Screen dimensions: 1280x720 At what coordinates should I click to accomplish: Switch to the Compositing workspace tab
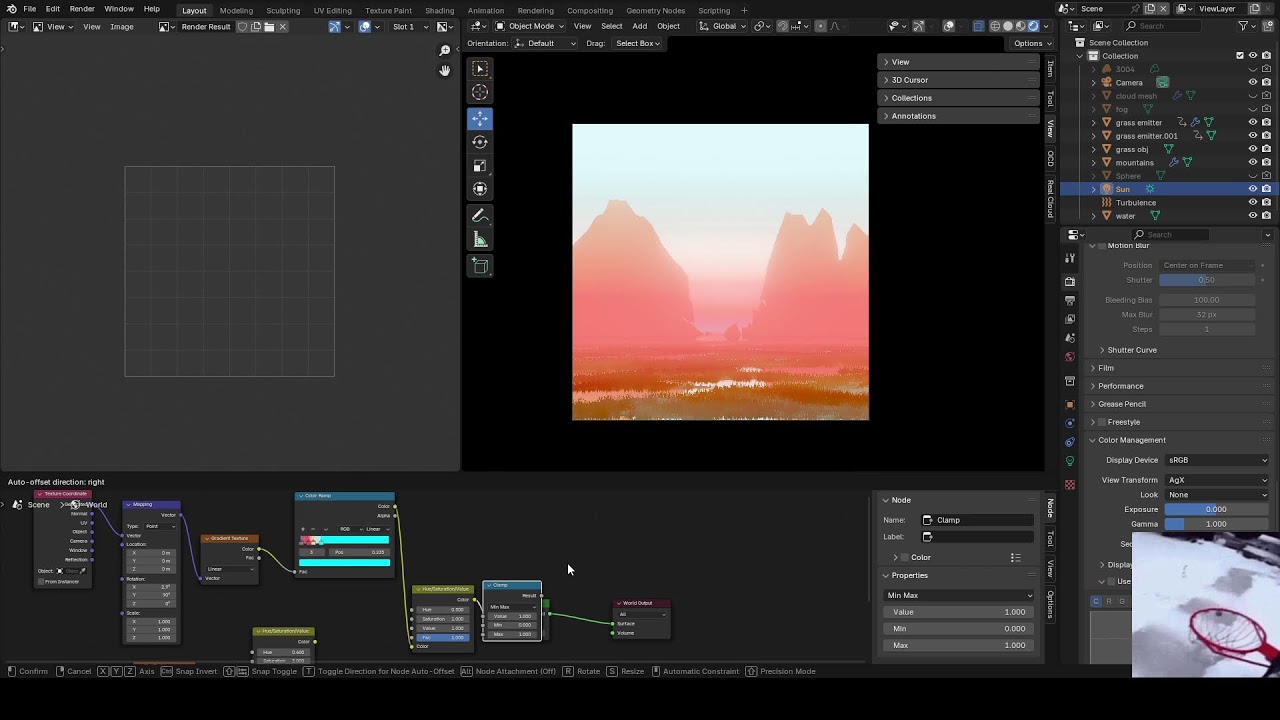click(x=590, y=10)
